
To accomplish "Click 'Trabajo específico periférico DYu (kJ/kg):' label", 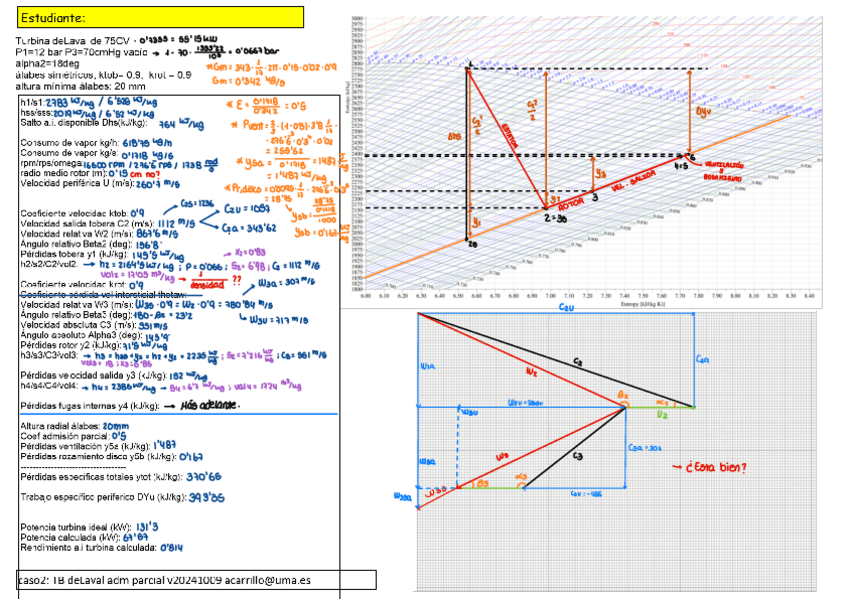I will (x=103, y=497).
